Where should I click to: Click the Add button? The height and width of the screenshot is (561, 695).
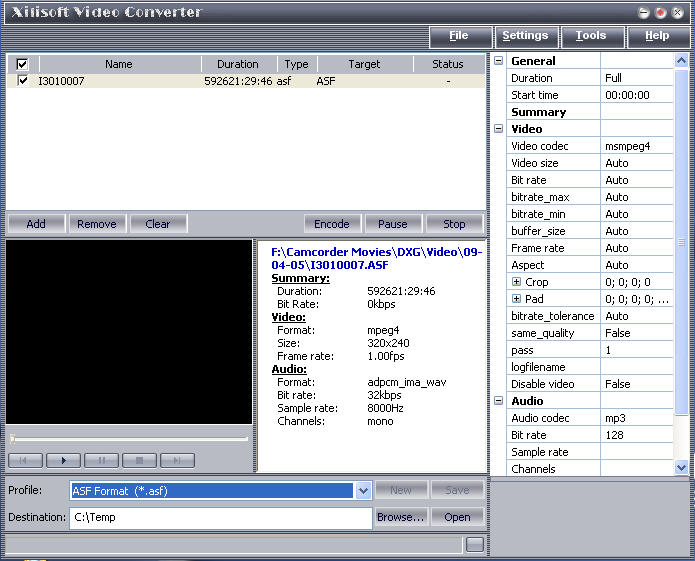point(36,224)
